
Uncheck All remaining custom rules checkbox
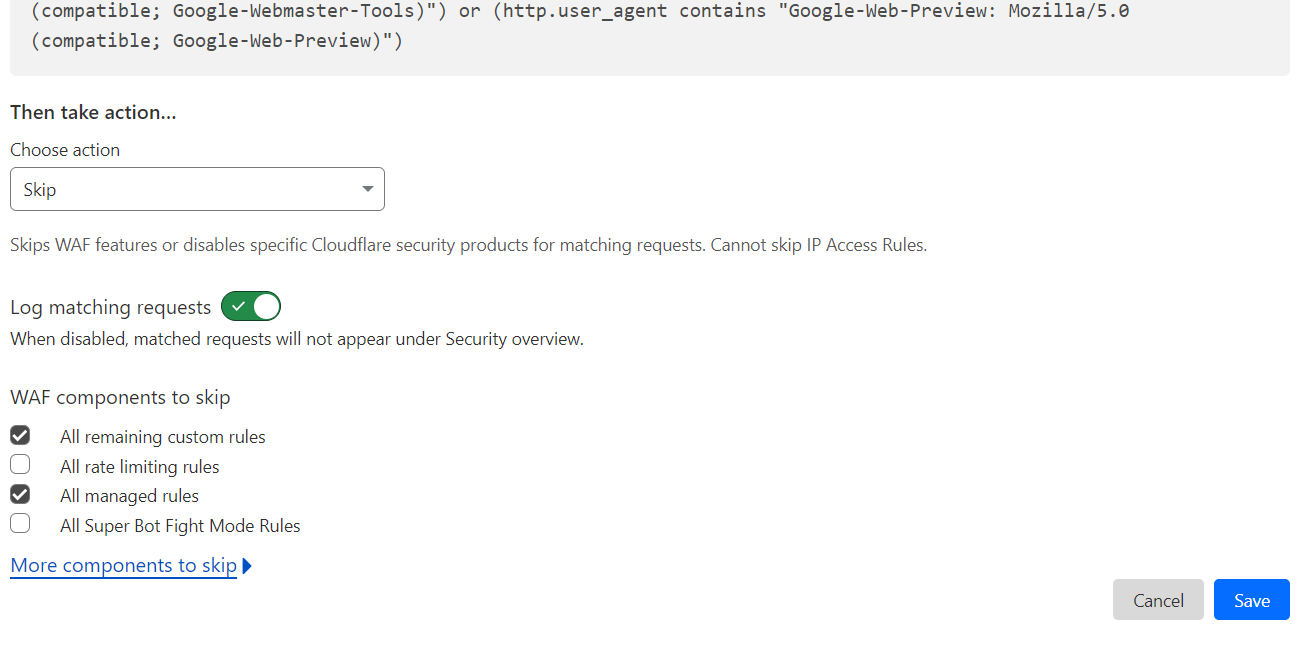pos(20,436)
